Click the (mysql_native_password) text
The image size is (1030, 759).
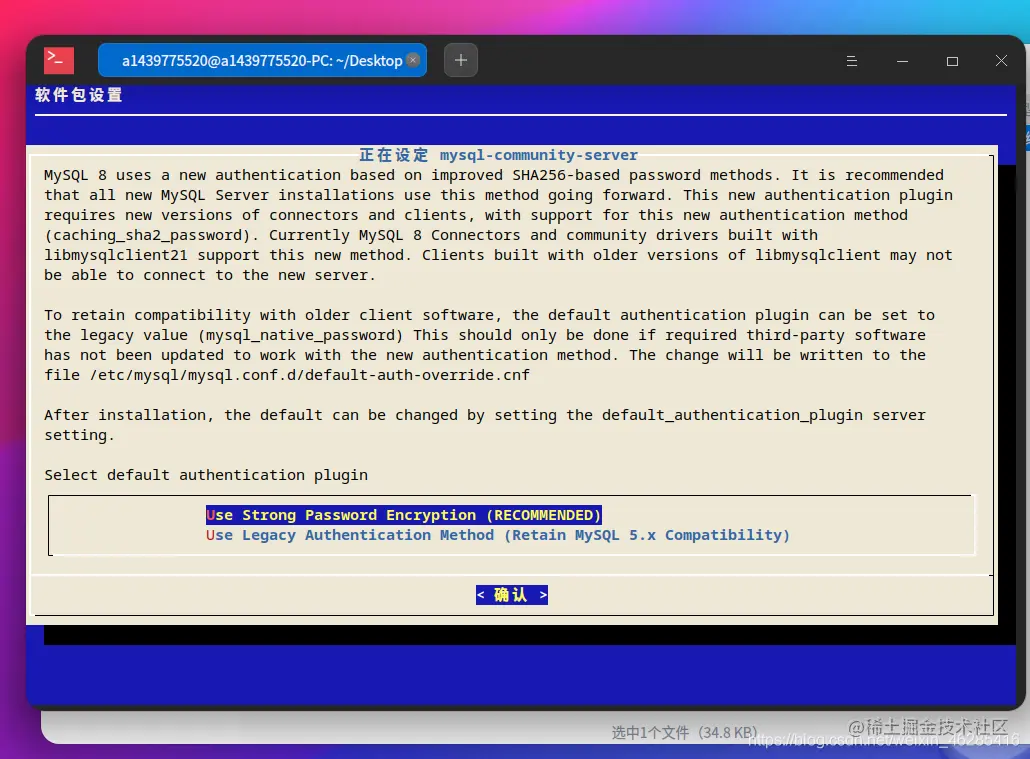coord(301,335)
